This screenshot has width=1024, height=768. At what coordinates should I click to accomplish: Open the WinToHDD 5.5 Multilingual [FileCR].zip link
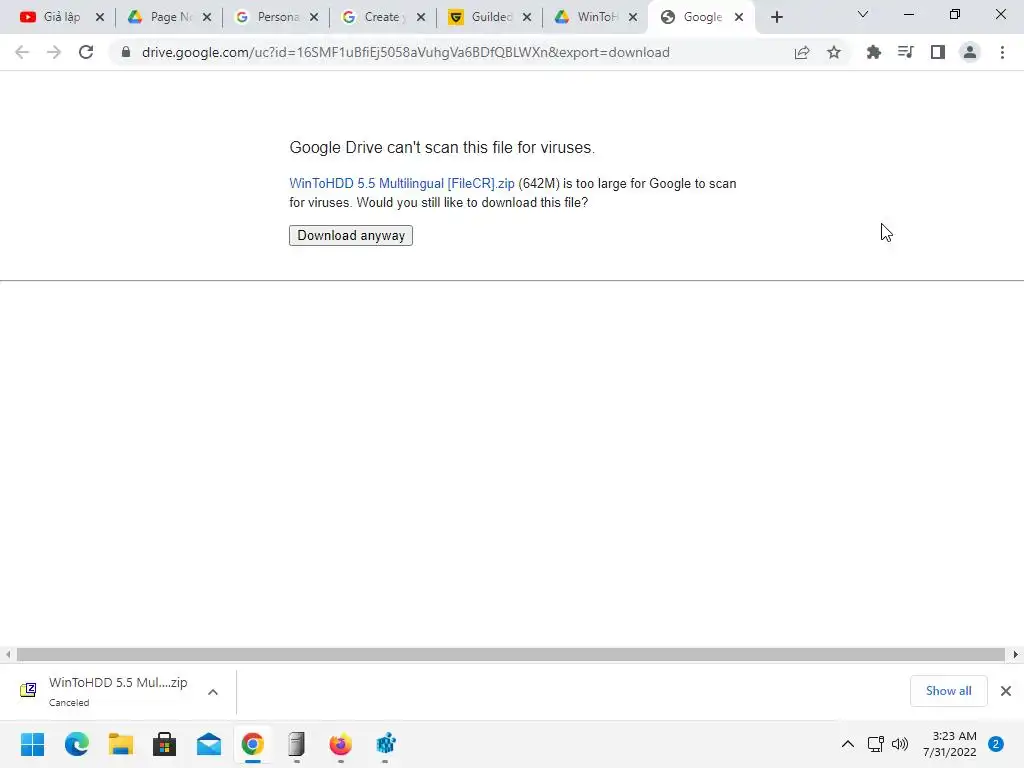tap(402, 184)
